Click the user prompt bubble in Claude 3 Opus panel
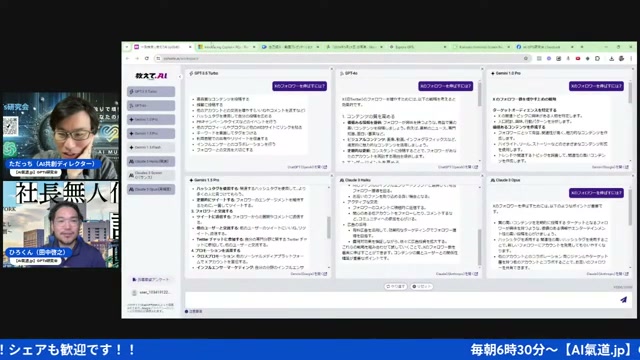The height and width of the screenshot is (360, 640). click(596, 193)
